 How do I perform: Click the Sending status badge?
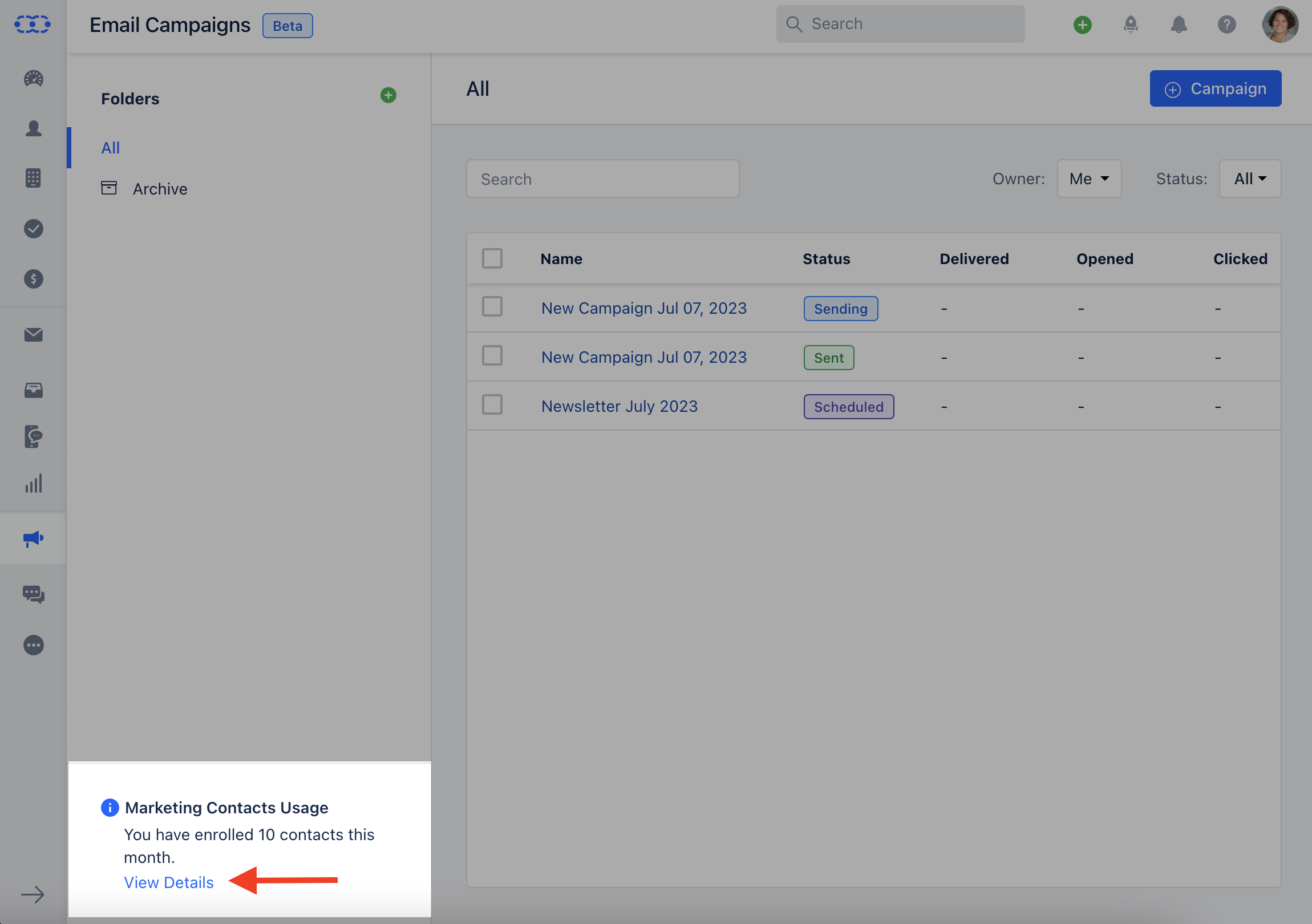pyautogui.click(x=841, y=309)
